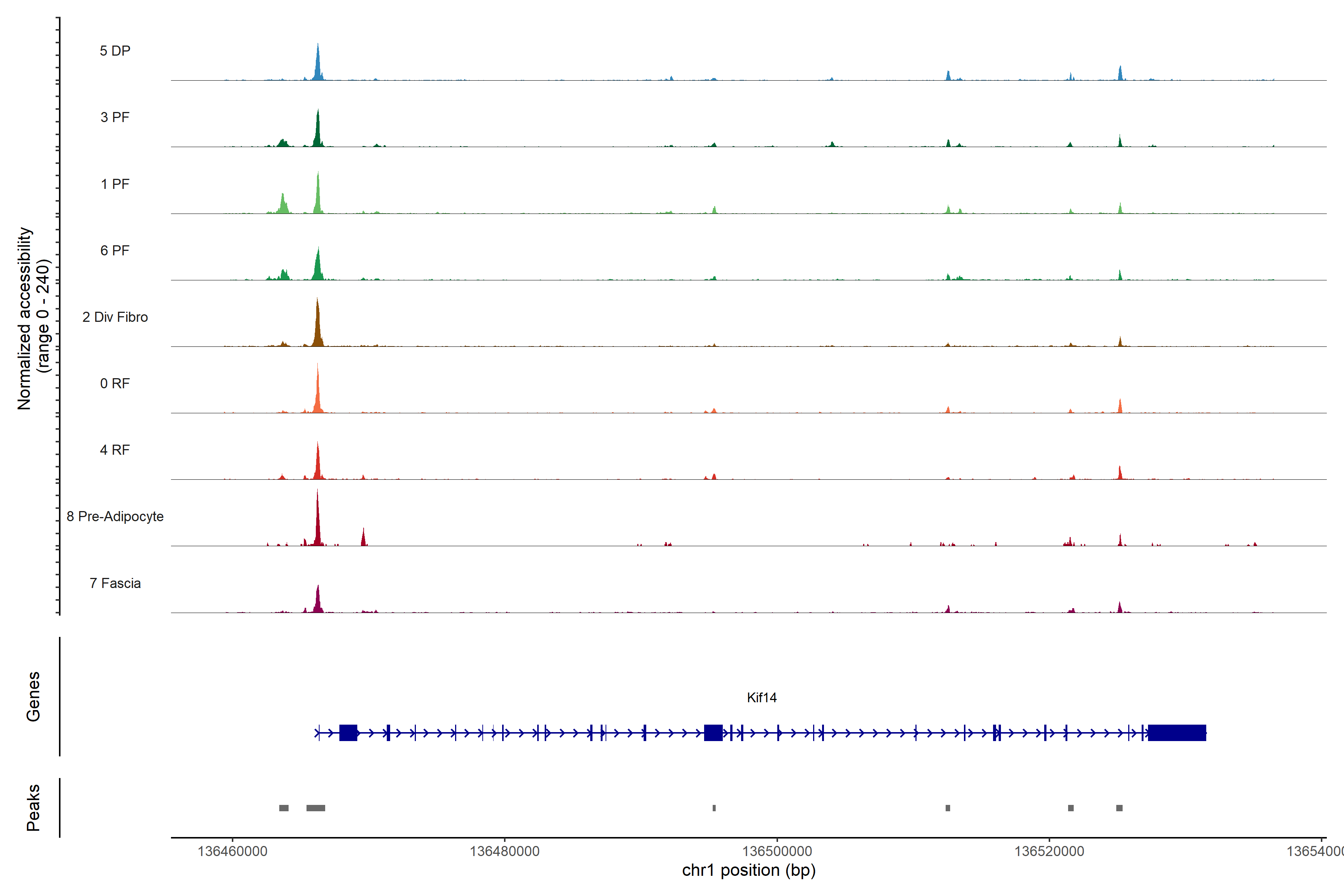Click the chr1 position (bp) axis title
Image resolution: width=1344 pixels, height=896 pixels.
point(749,871)
